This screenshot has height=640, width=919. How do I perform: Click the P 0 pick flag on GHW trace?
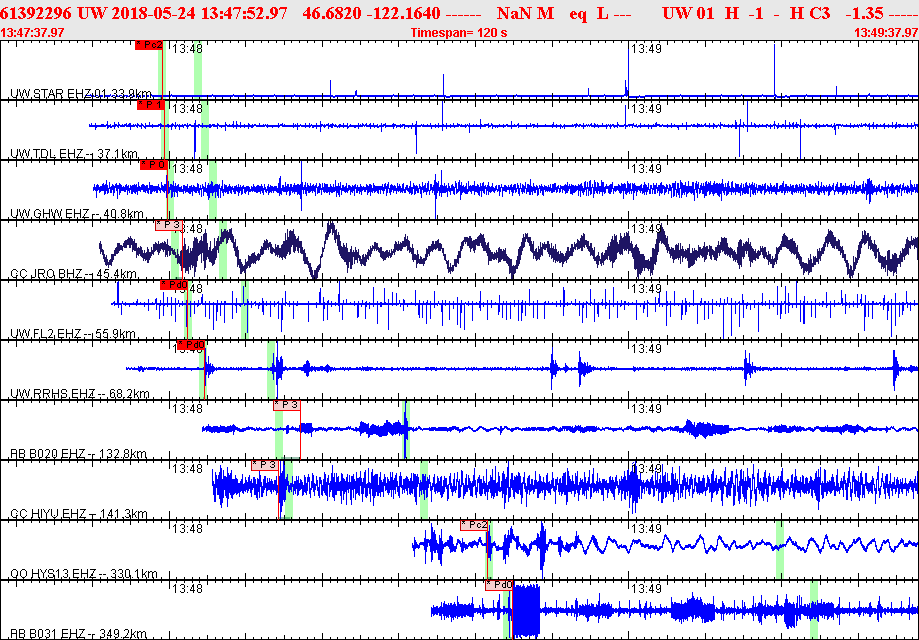[153, 165]
